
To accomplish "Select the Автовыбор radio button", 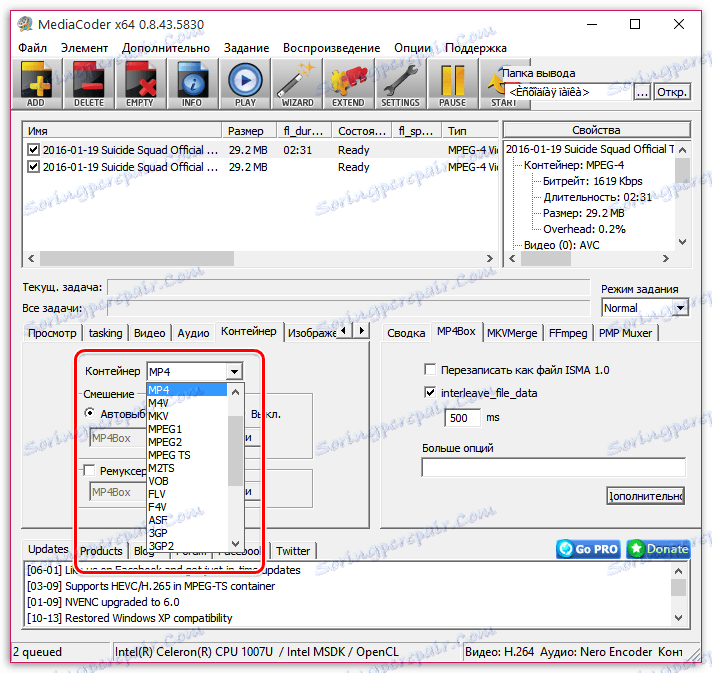I will pyautogui.click(x=90, y=413).
